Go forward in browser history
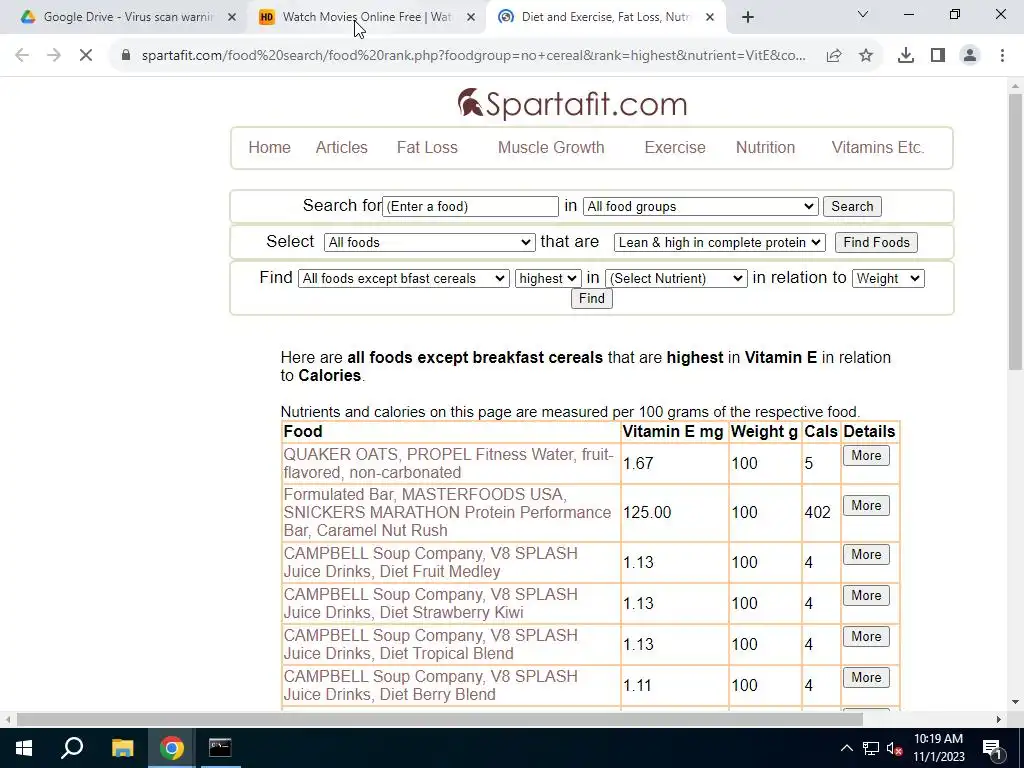 (x=54, y=56)
